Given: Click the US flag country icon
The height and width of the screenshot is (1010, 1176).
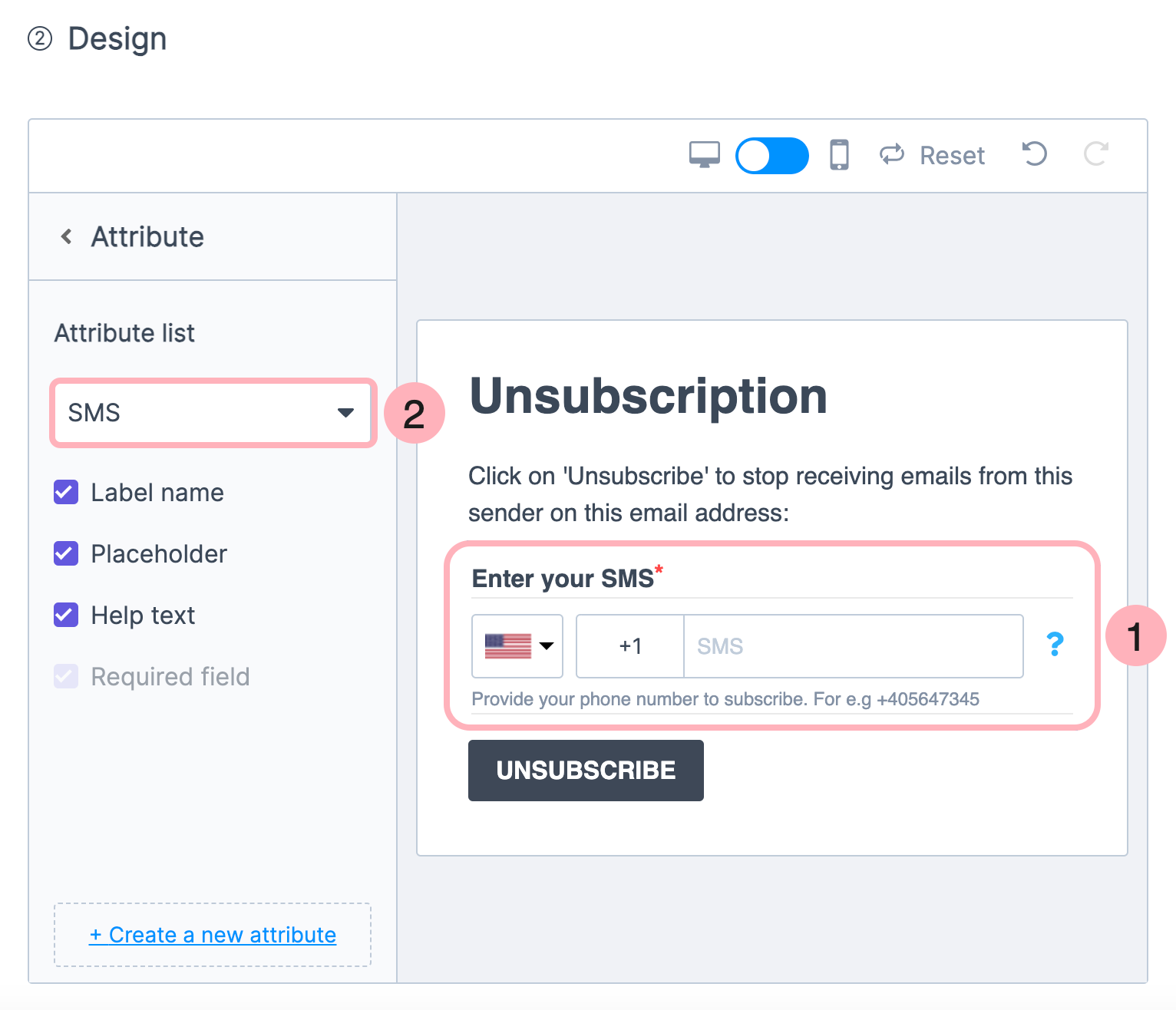Looking at the screenshot, I should 509,645.
